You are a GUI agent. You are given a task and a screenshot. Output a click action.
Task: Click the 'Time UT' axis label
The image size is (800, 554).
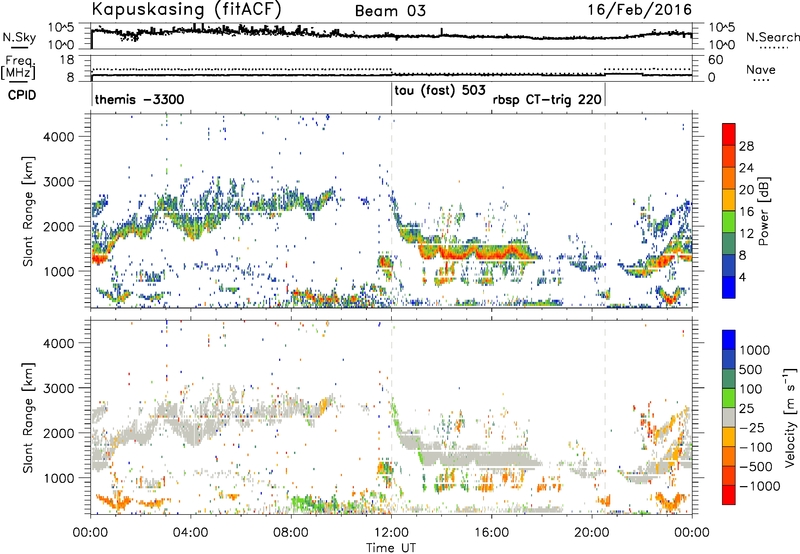point(391,548)
